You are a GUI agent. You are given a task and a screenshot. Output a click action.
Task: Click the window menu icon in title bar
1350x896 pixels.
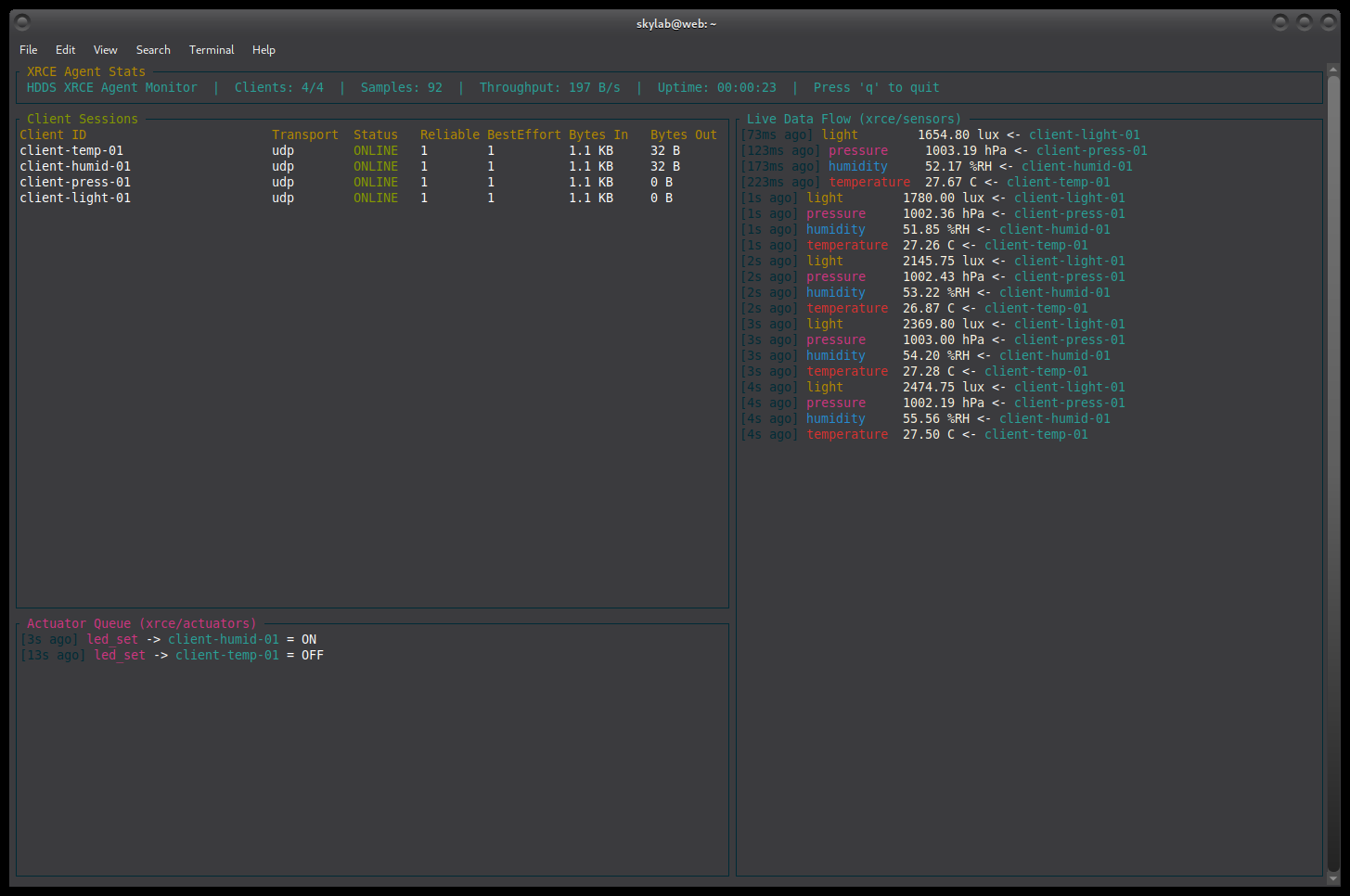(23, 22)
